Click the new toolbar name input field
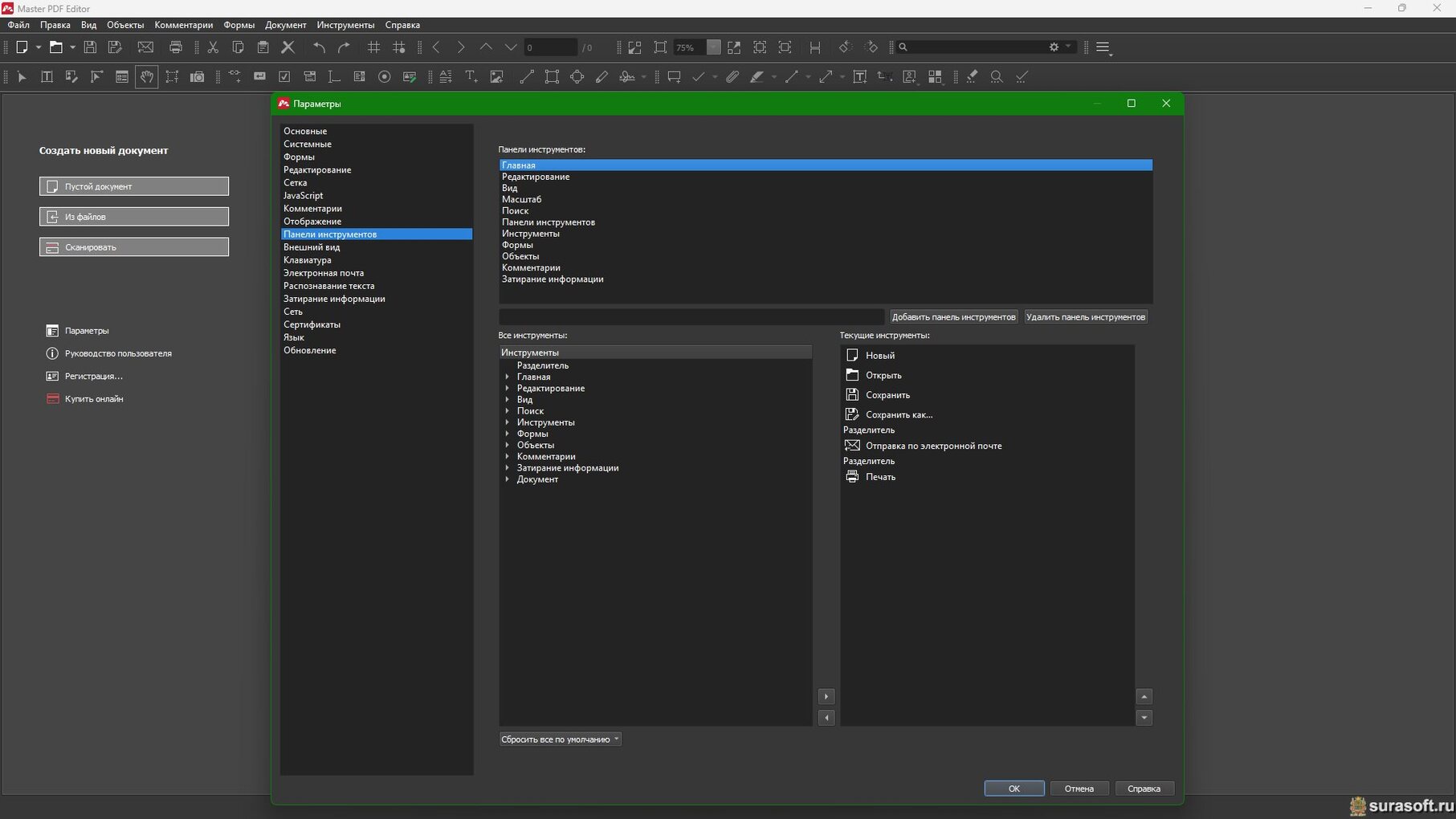1456x819 pixels. pyautogui.click(x=691, y=317)
